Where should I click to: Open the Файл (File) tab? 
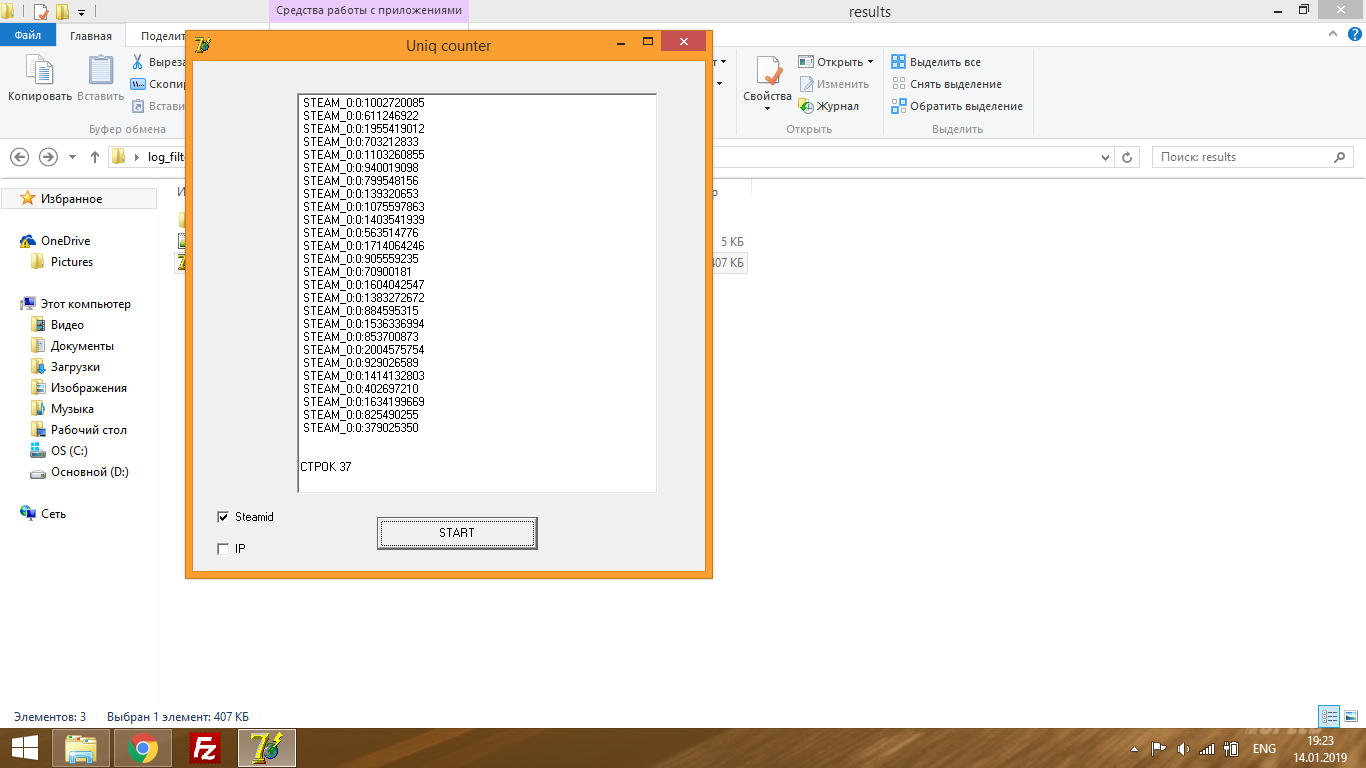[28, 35]
